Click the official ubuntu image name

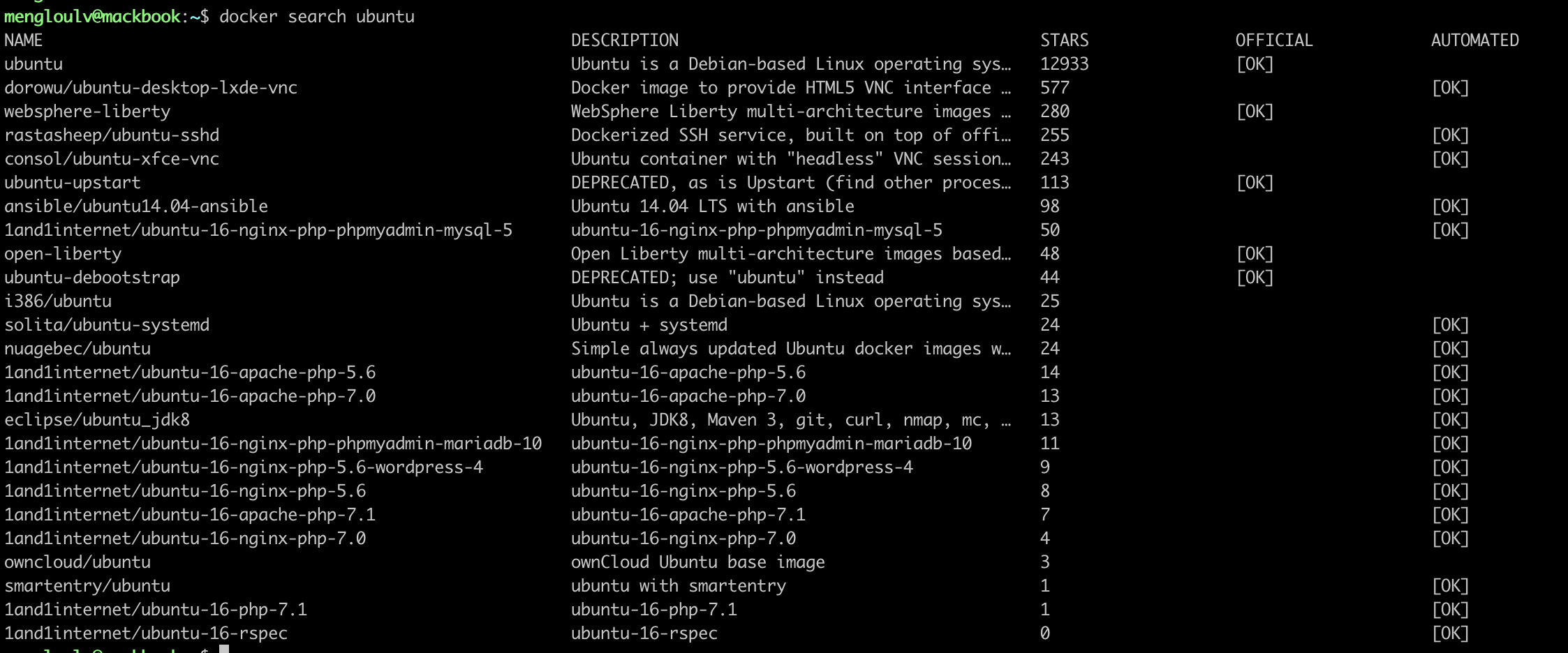point(34,64)
